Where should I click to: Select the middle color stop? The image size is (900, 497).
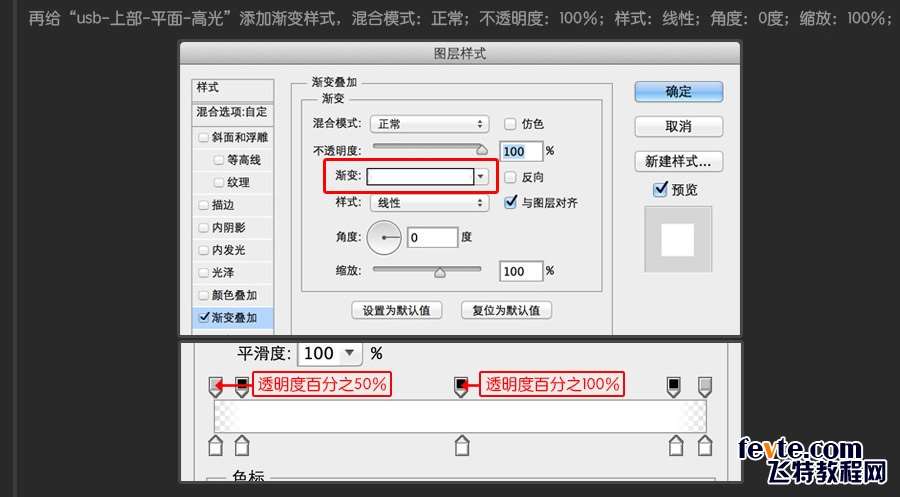(461, 445)
